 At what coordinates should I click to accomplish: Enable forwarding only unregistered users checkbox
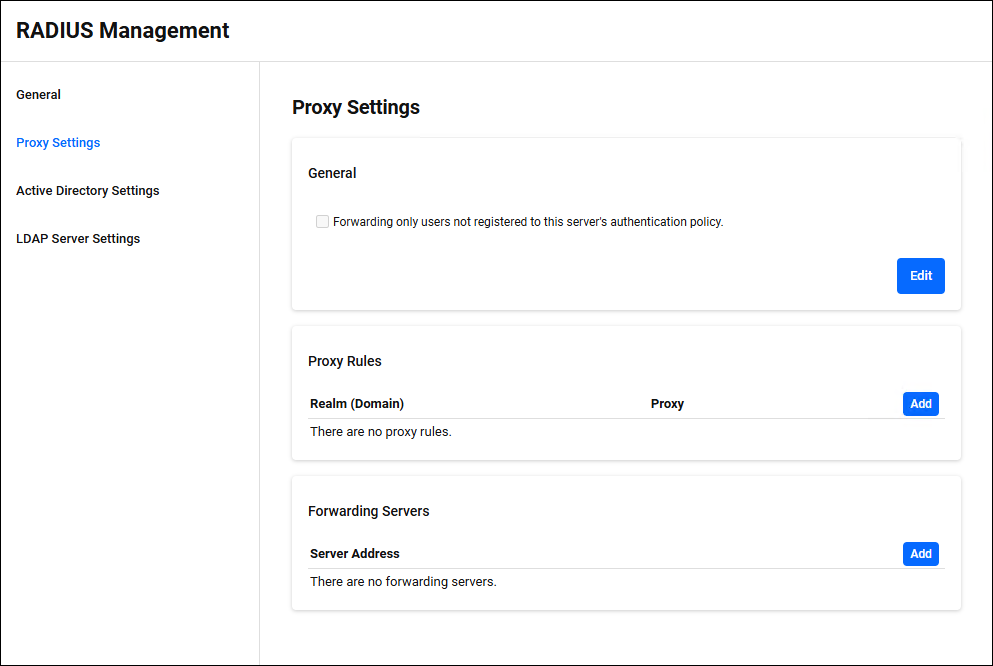(322, 222)
